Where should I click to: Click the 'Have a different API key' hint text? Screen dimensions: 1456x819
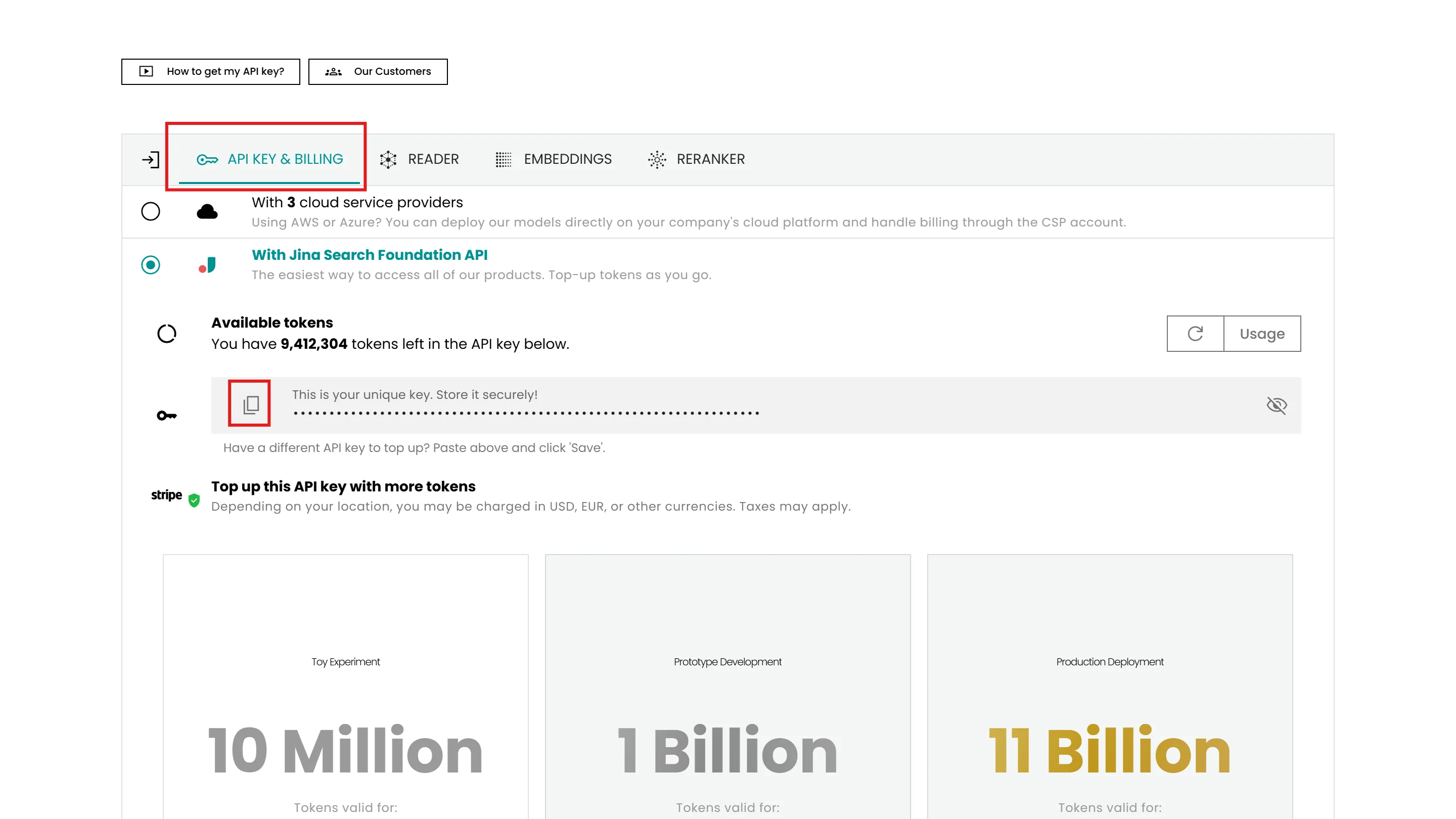[x=415, y=447]
